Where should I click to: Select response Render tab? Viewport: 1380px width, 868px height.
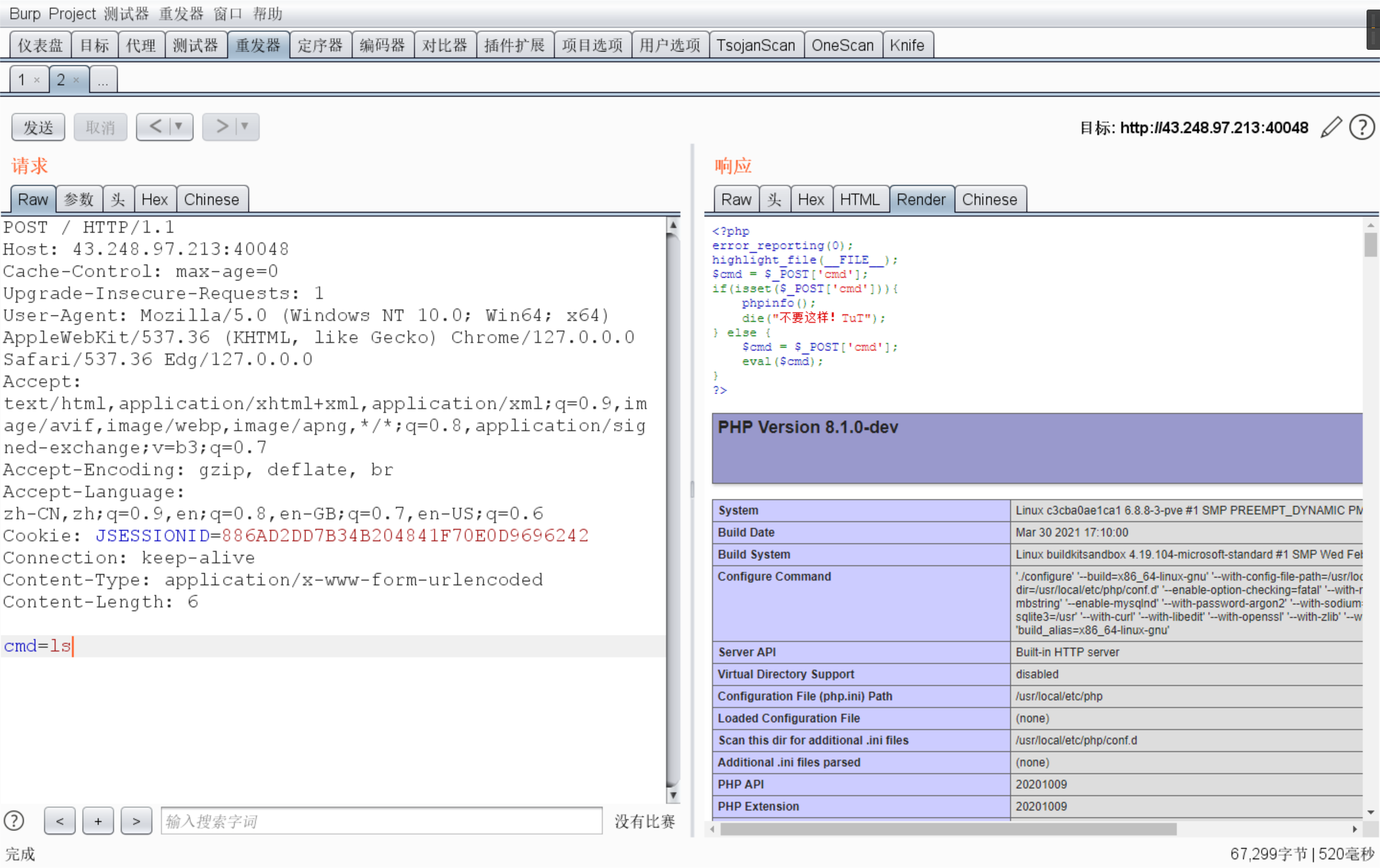[x=921, y=199]
